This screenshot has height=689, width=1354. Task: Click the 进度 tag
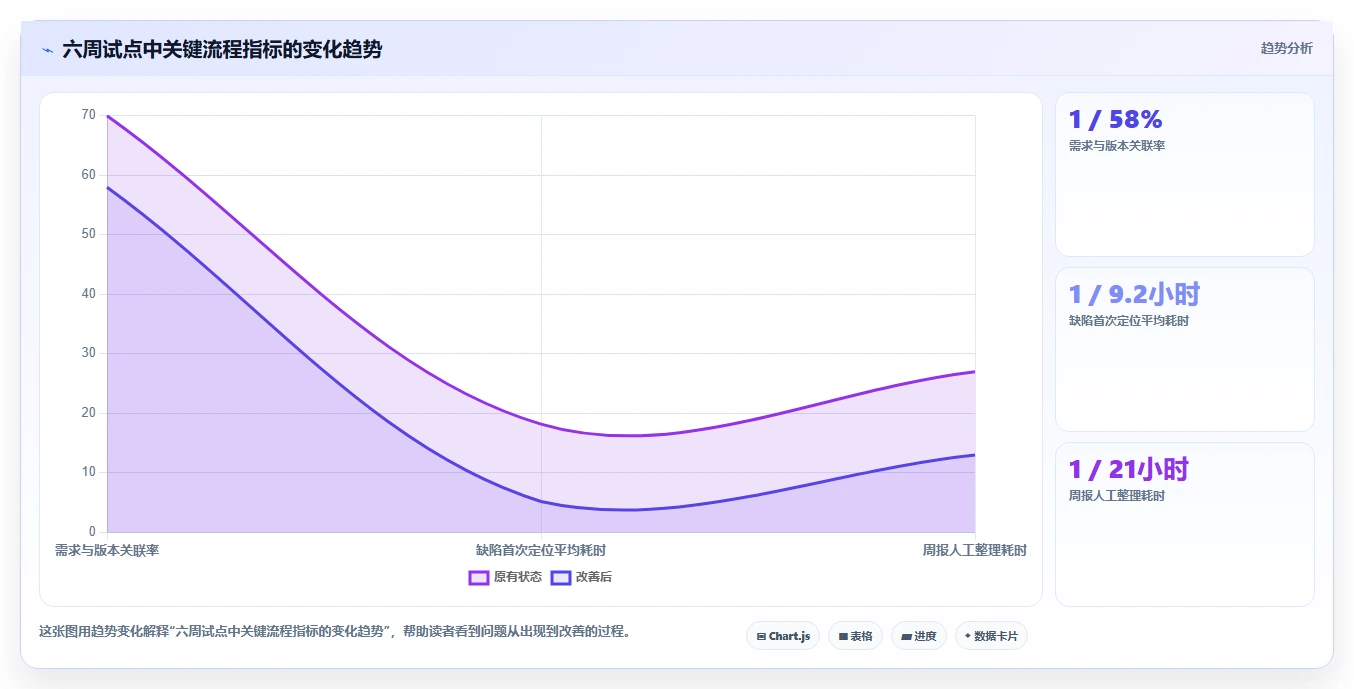[919, 636]
